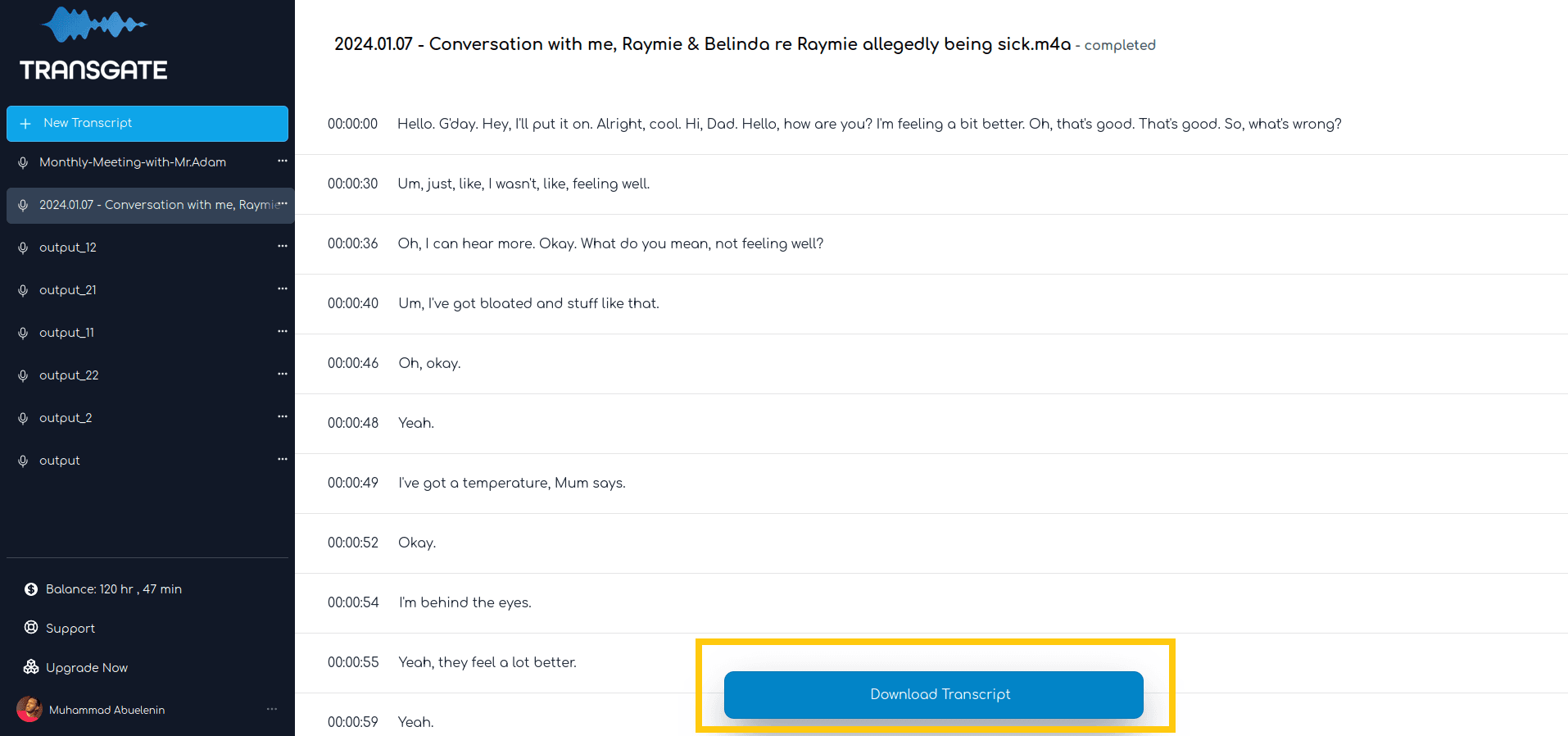Click timestamp 00:00:40
The width and height of the screenshot is (1568, 736).
(353, 303)
